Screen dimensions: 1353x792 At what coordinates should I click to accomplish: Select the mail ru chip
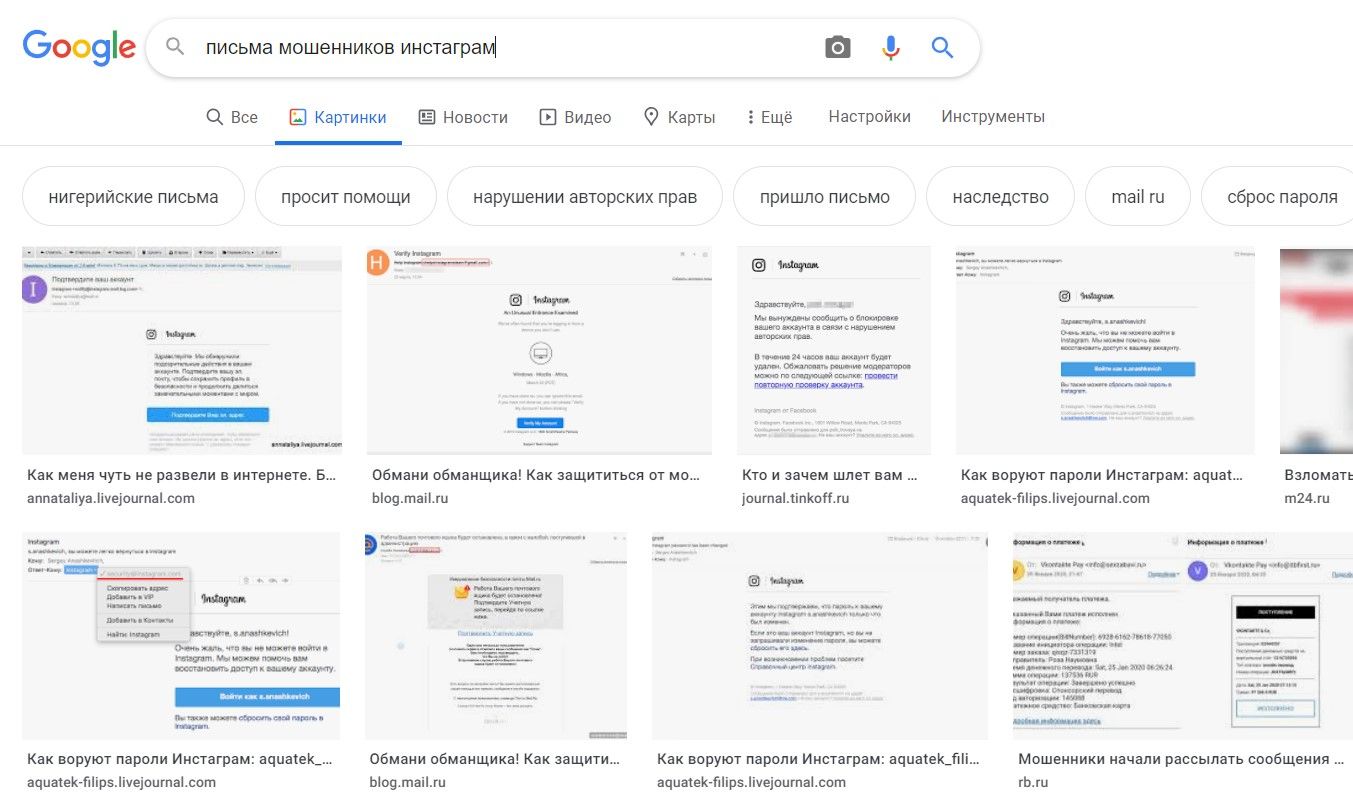1138,196
